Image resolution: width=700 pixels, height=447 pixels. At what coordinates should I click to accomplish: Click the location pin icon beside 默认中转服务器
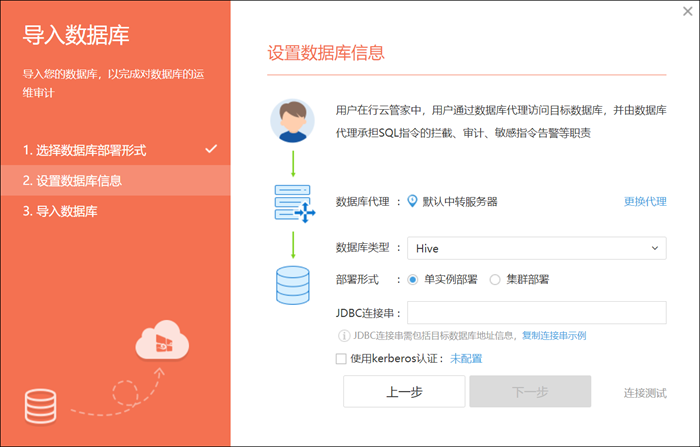(x=411, y=201)
